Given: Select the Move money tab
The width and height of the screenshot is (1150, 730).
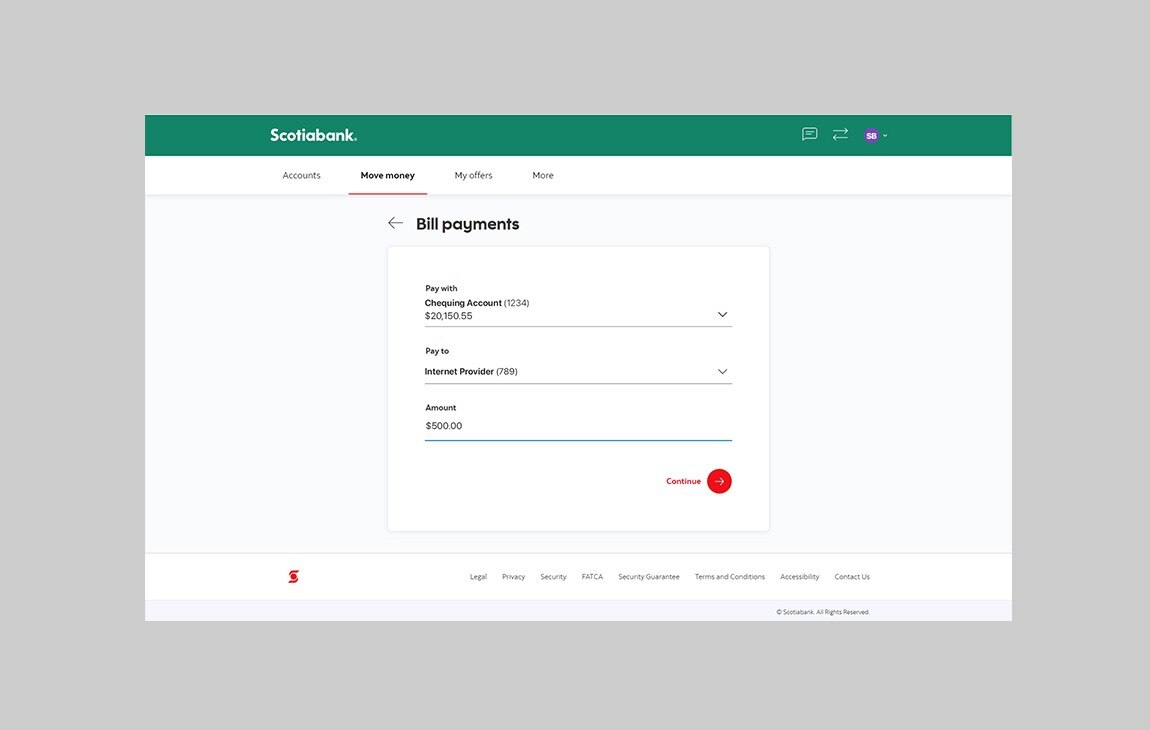Looking at the screenshot, I should (x=387, y=175).
